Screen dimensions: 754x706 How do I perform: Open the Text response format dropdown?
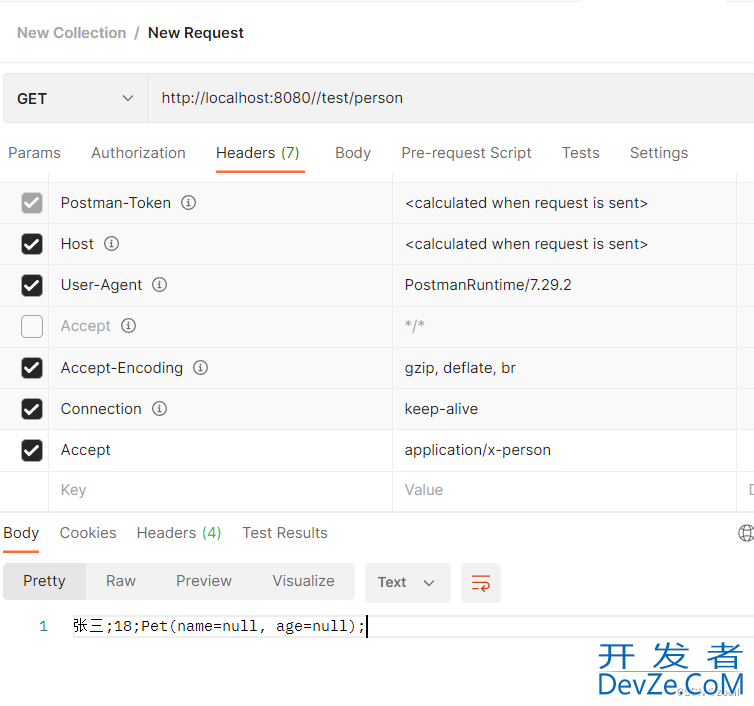tap(408, 583)
